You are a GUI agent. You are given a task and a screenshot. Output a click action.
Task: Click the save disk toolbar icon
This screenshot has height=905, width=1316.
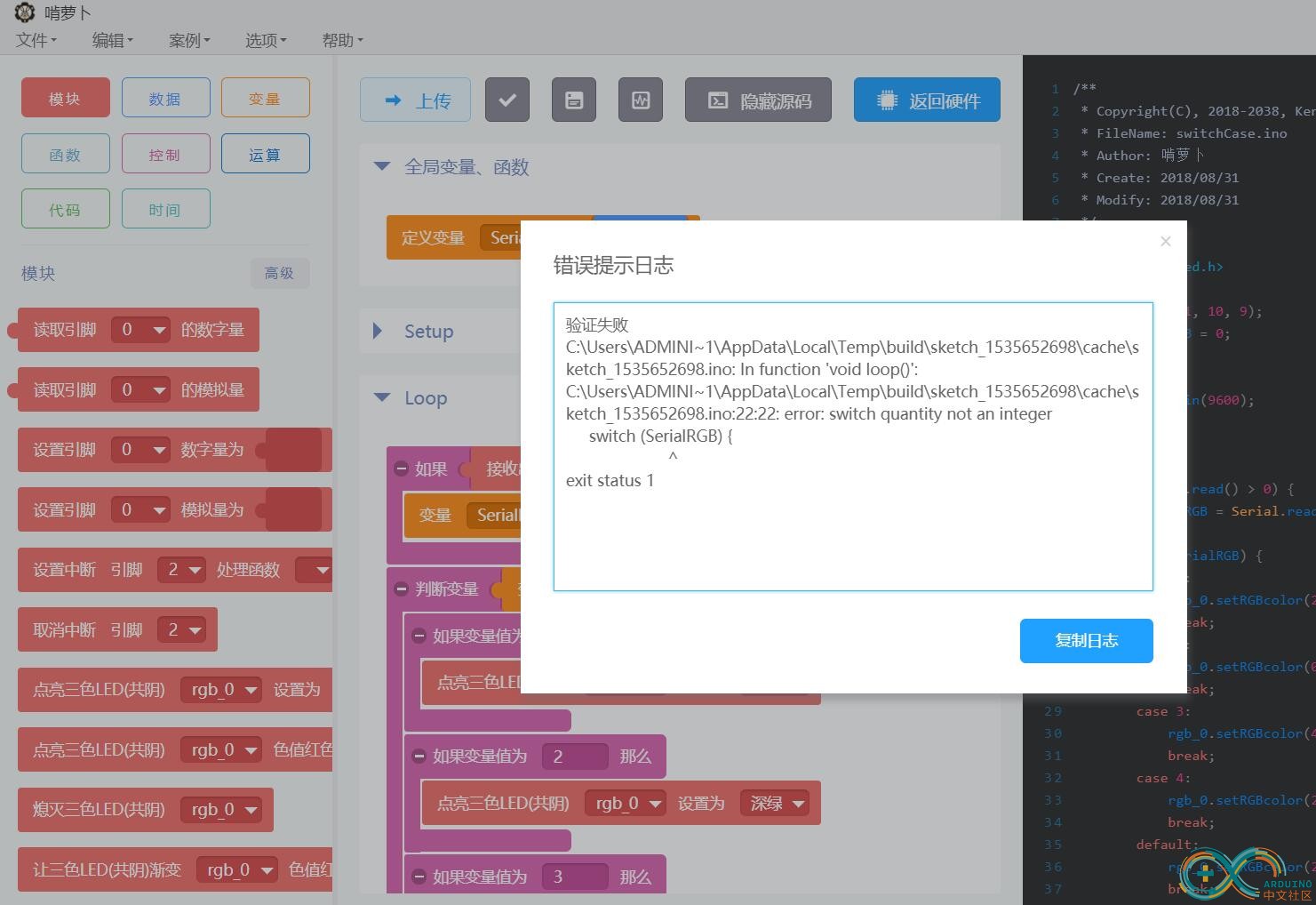pyautogui.click(x=574, y=100)
